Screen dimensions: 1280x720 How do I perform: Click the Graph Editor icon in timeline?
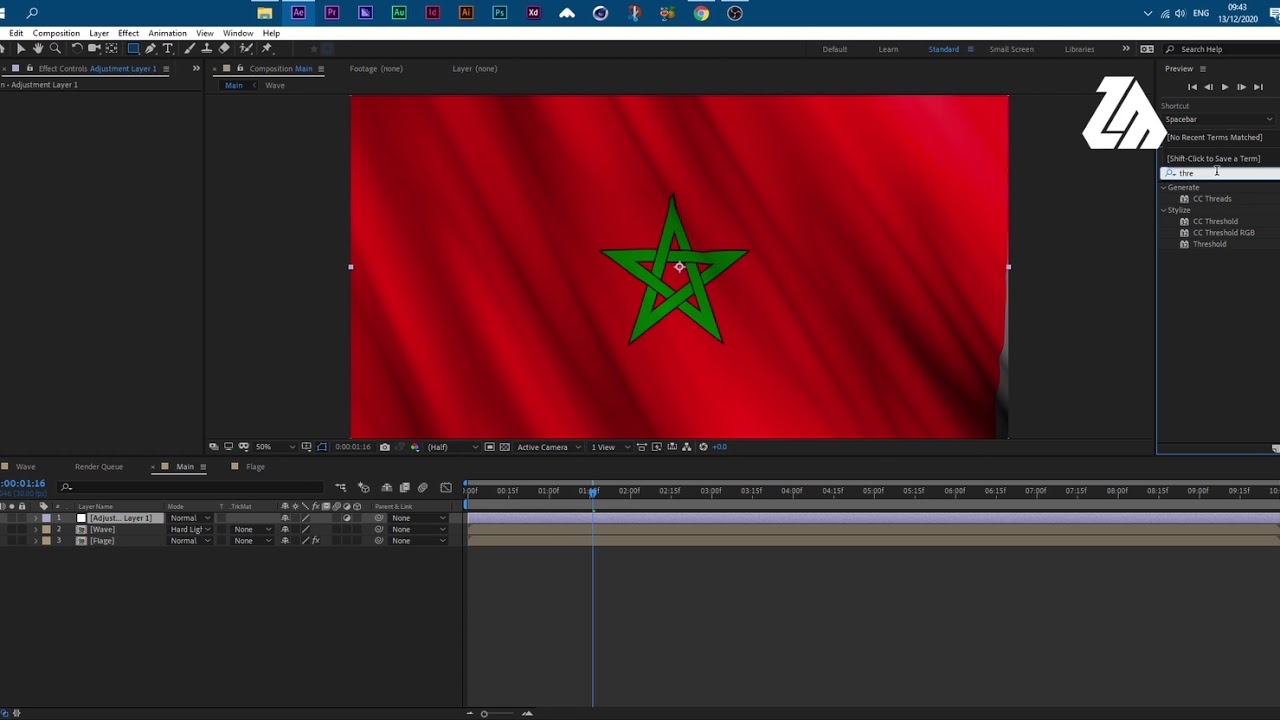[x=446, y=487]
